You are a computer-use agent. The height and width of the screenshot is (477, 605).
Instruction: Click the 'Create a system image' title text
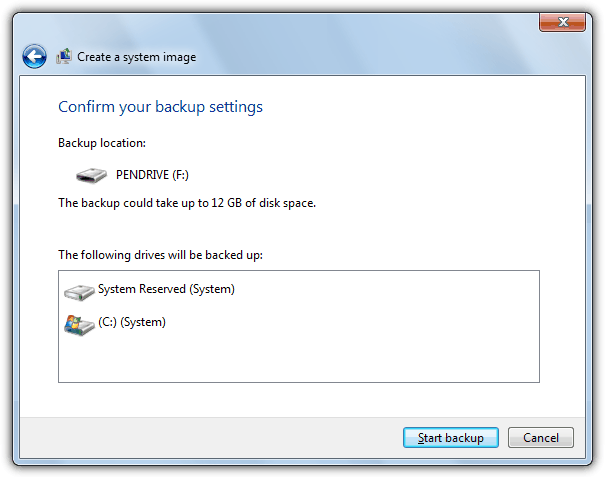137,57
